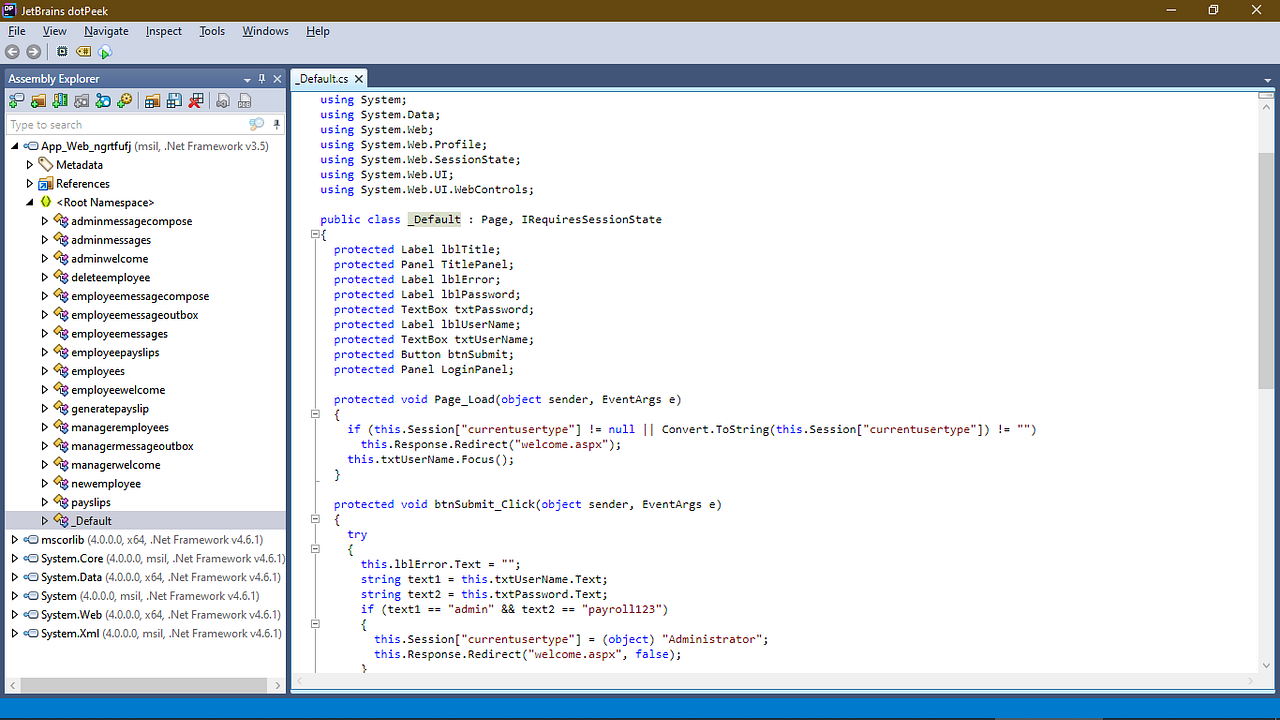The width and height of the screenshot is (1280, 720).
Task: Generate PDB files via the PDB toolbar icon
Action: pos(244,100)
